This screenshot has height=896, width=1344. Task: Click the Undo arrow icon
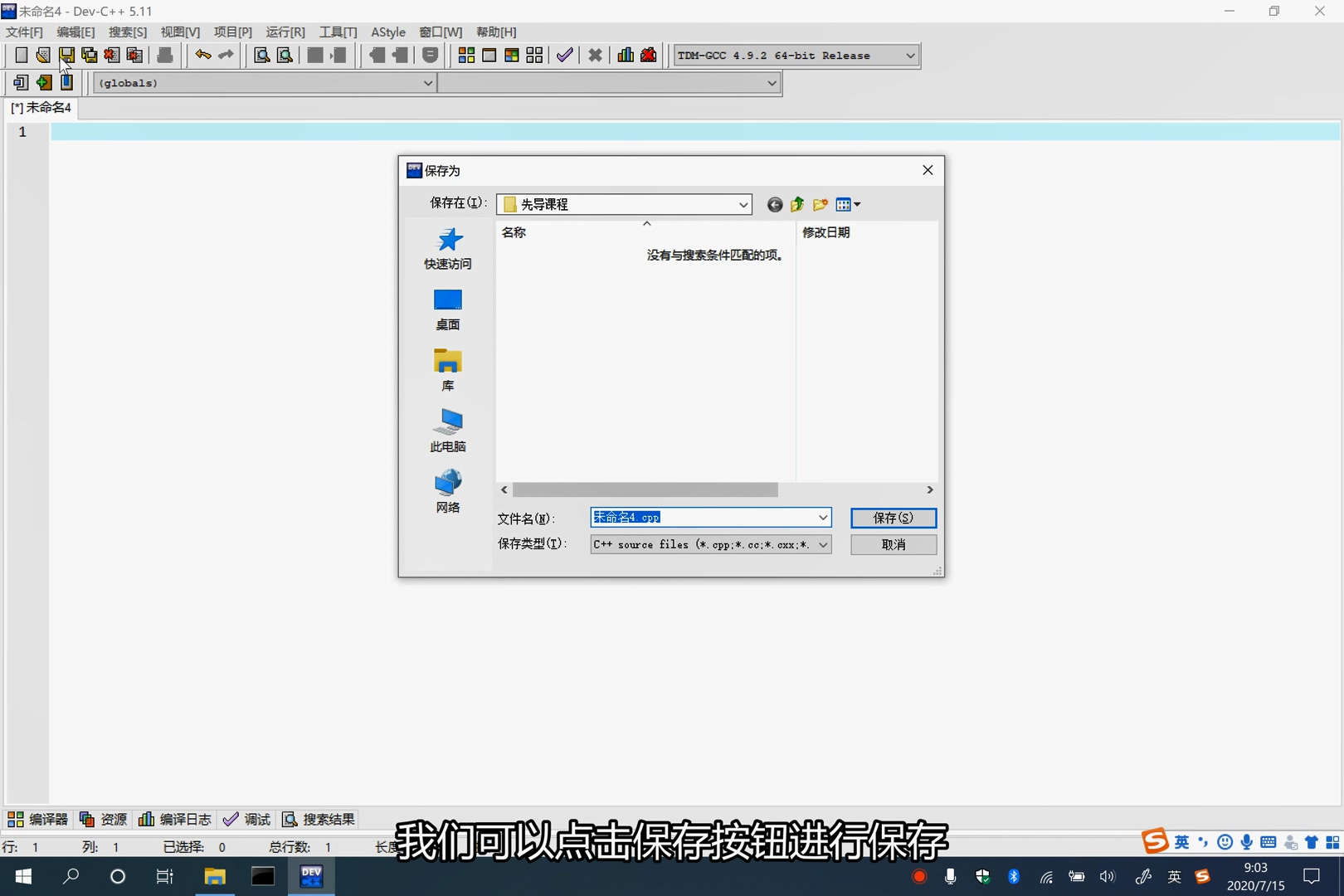tap(202, 56)
